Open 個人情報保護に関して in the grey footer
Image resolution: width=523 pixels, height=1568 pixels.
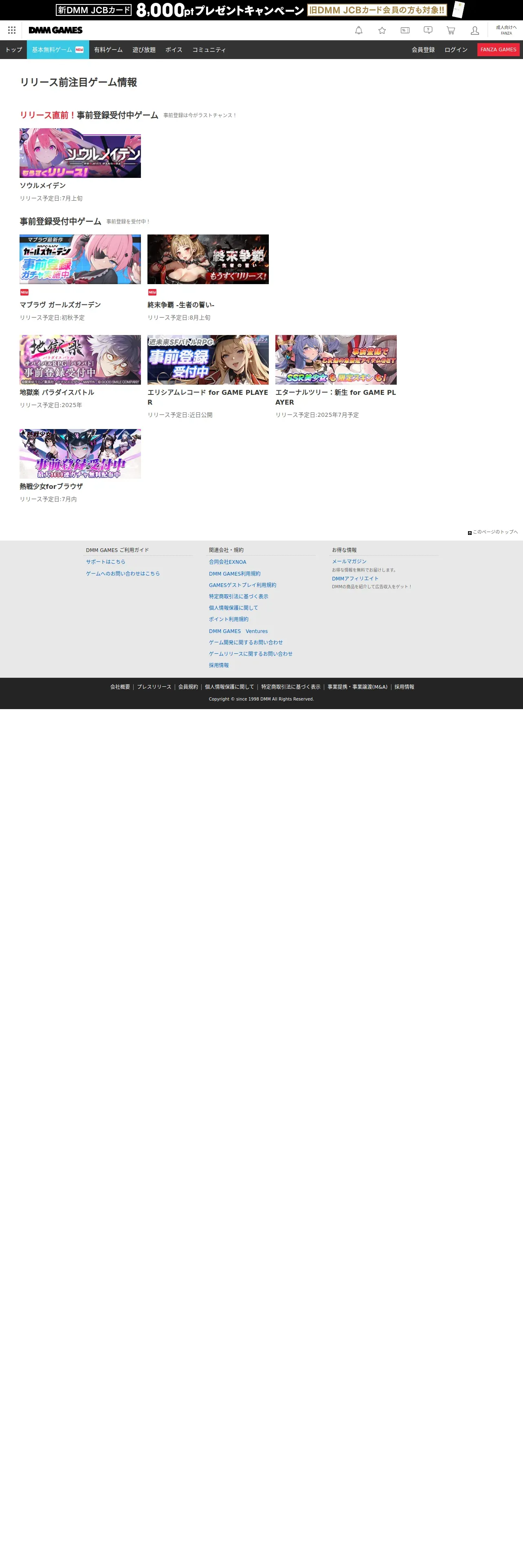click(233, 607)
